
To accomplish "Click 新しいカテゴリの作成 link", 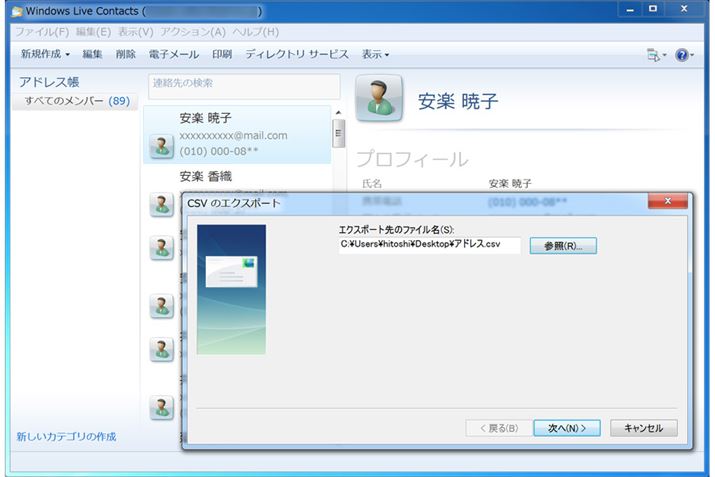I will click(66, 436).
